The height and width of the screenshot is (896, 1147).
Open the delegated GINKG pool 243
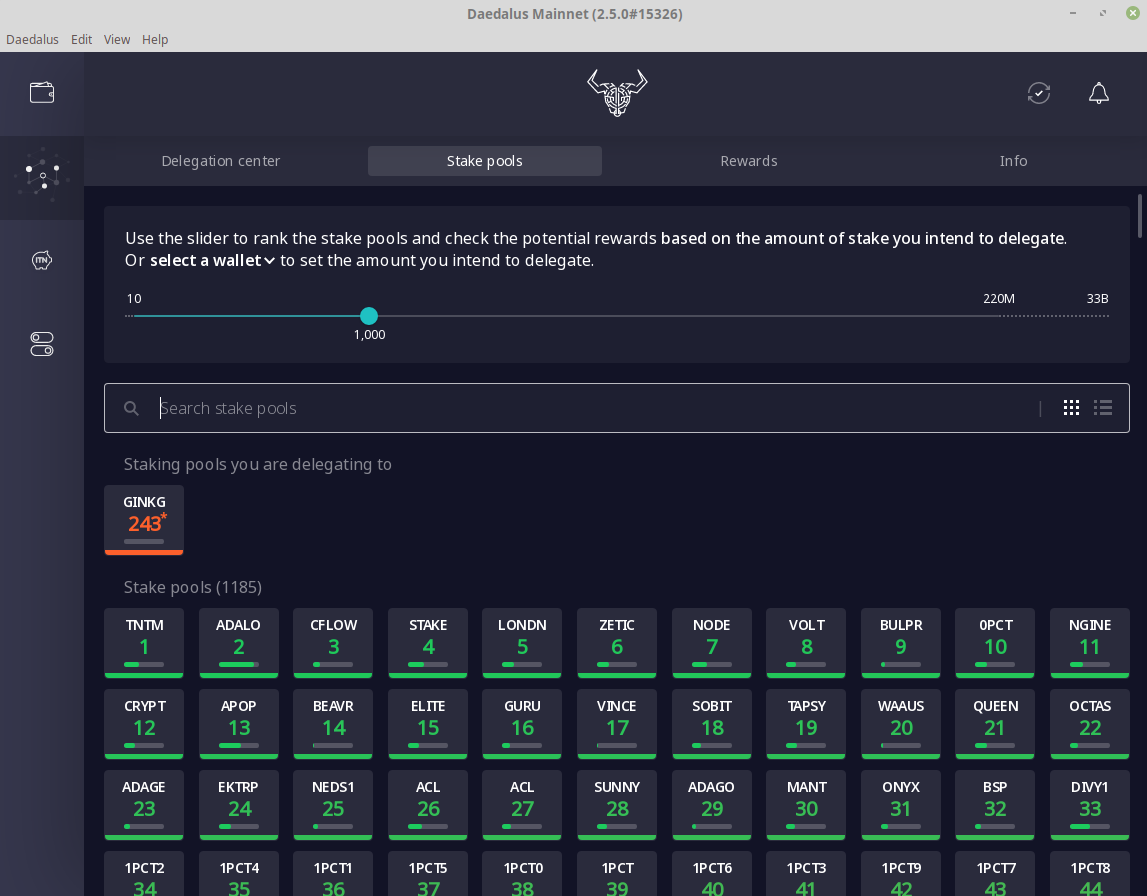tap(144, 520)
